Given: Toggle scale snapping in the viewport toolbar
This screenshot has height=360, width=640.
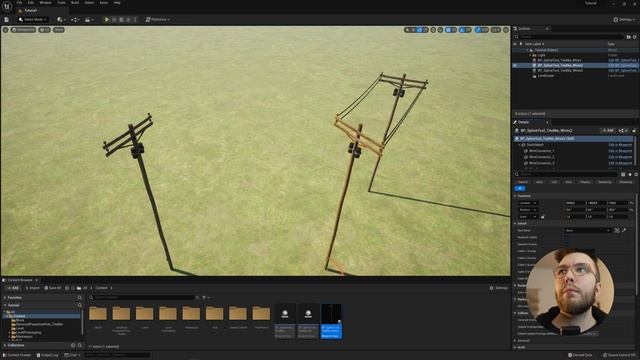Looking at the screenshot, I should pos(478,30).
